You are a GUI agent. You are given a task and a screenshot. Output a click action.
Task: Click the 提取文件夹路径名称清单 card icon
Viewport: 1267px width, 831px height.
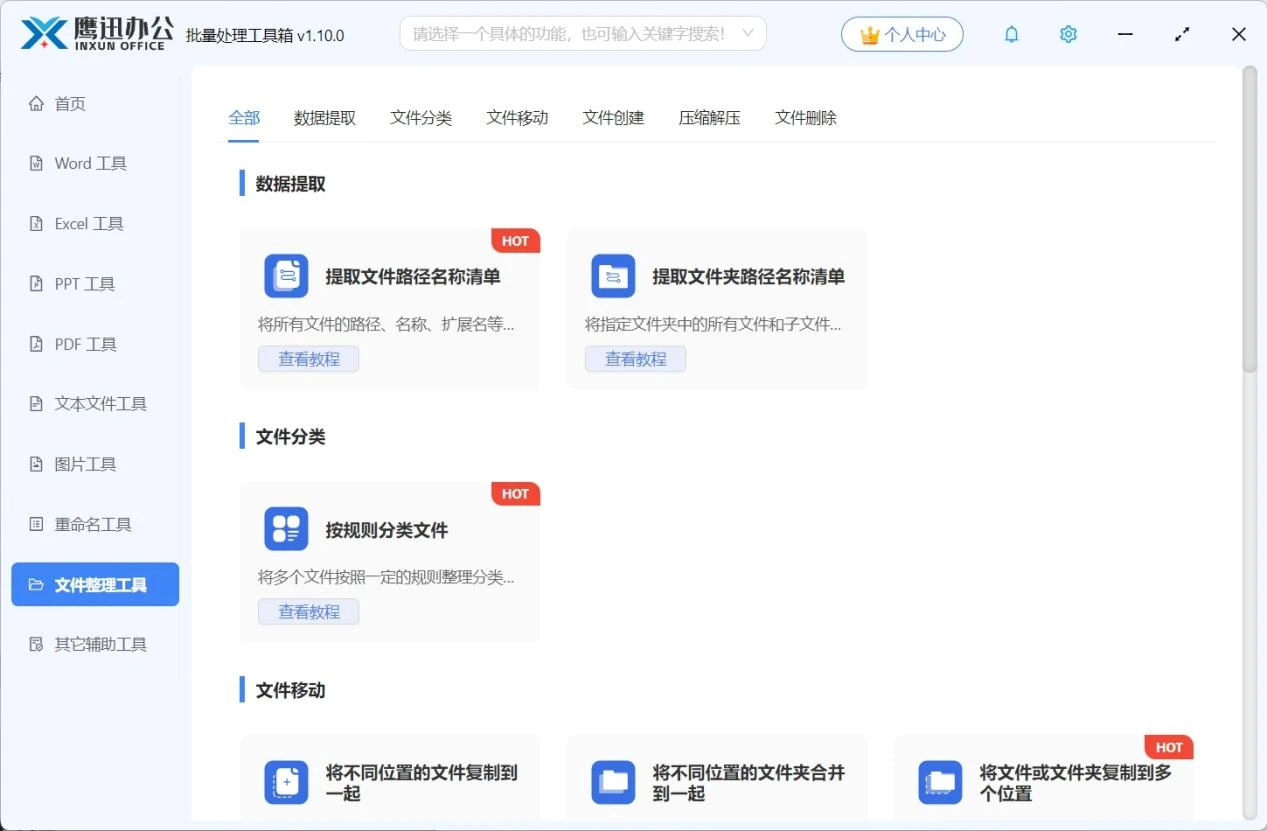click(x=613, y=276)
